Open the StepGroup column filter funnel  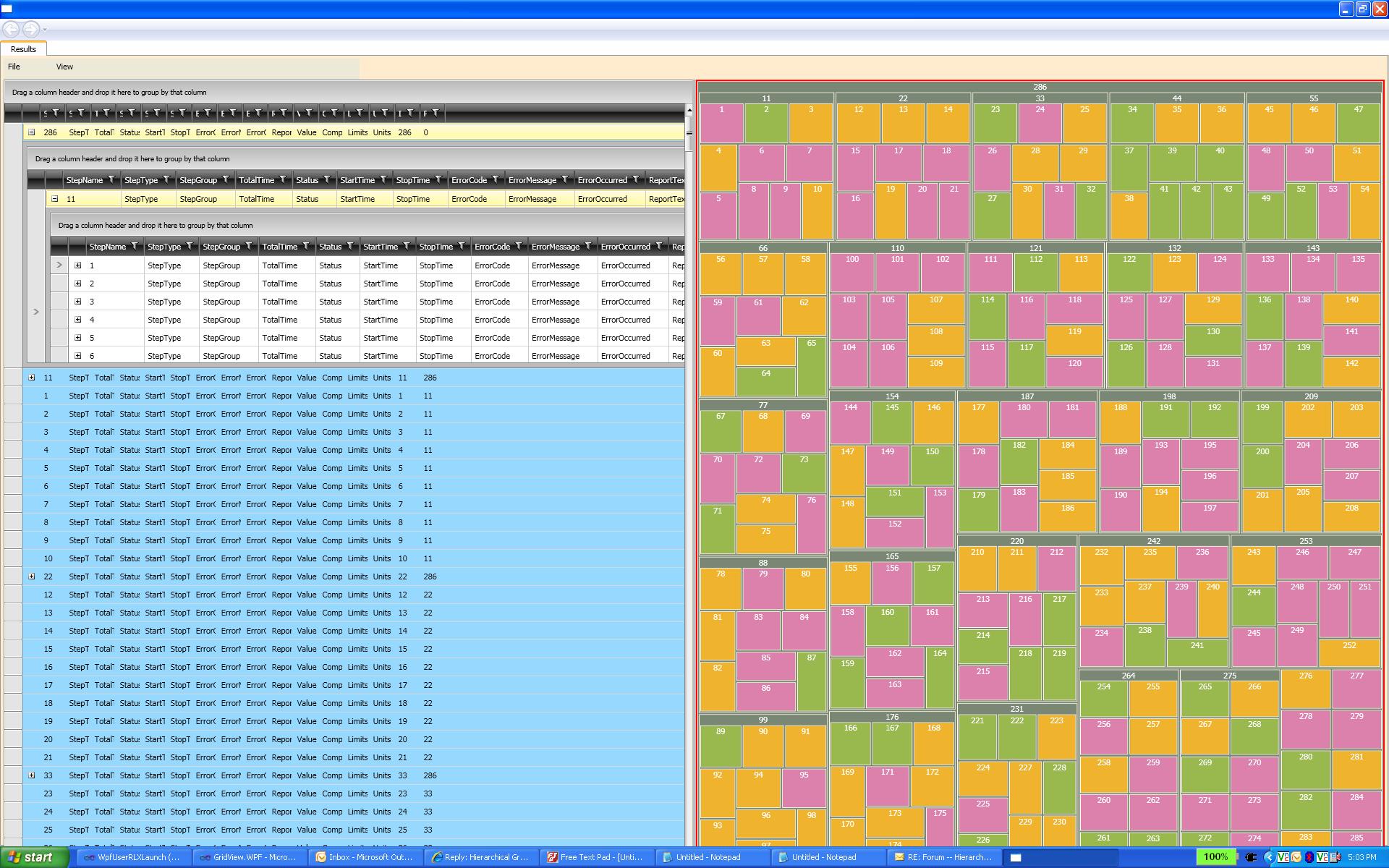[226, 180]
